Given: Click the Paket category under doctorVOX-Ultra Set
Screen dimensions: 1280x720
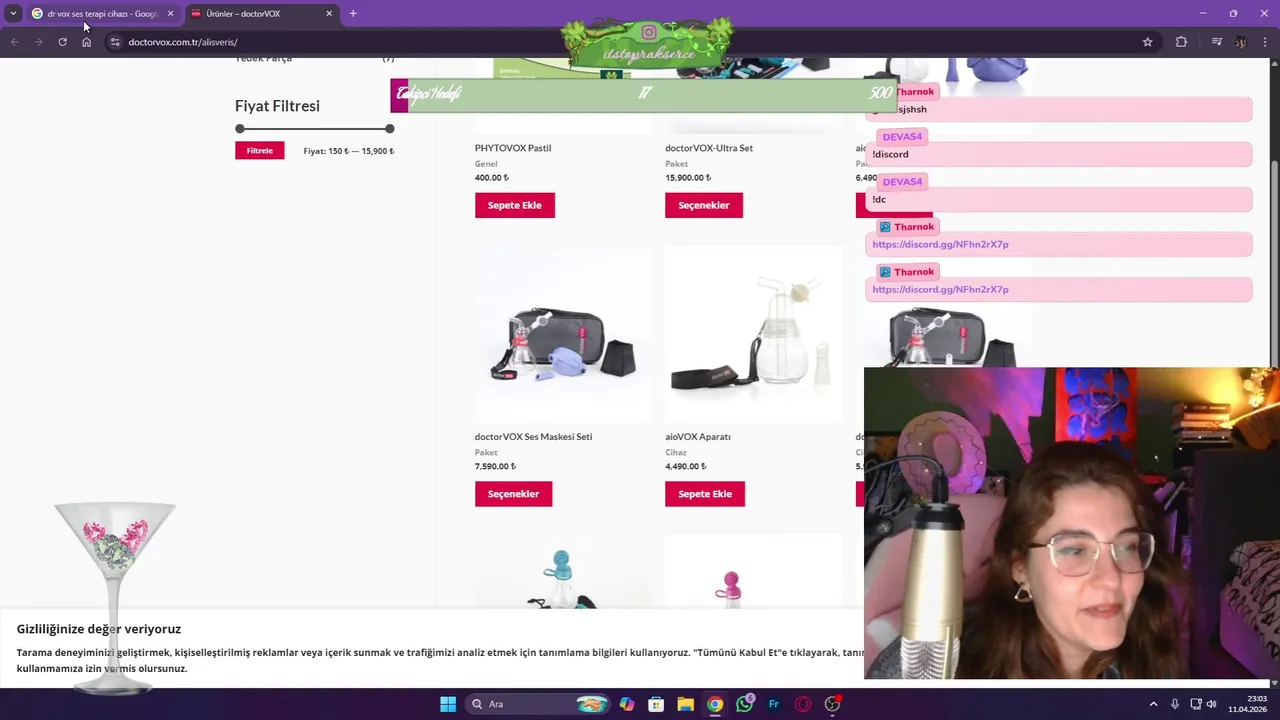Looking at the screenshot, I should [x=677, y=164].
